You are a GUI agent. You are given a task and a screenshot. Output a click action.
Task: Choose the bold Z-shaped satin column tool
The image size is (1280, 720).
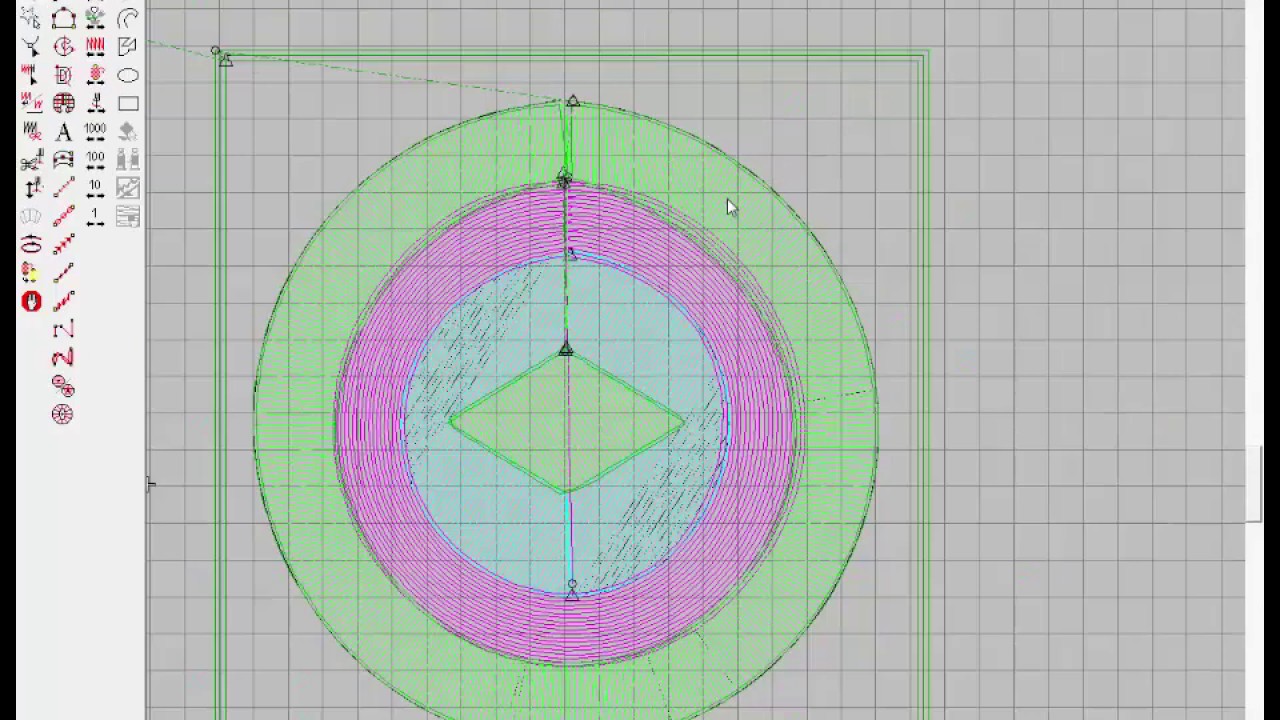pos(63,357)
